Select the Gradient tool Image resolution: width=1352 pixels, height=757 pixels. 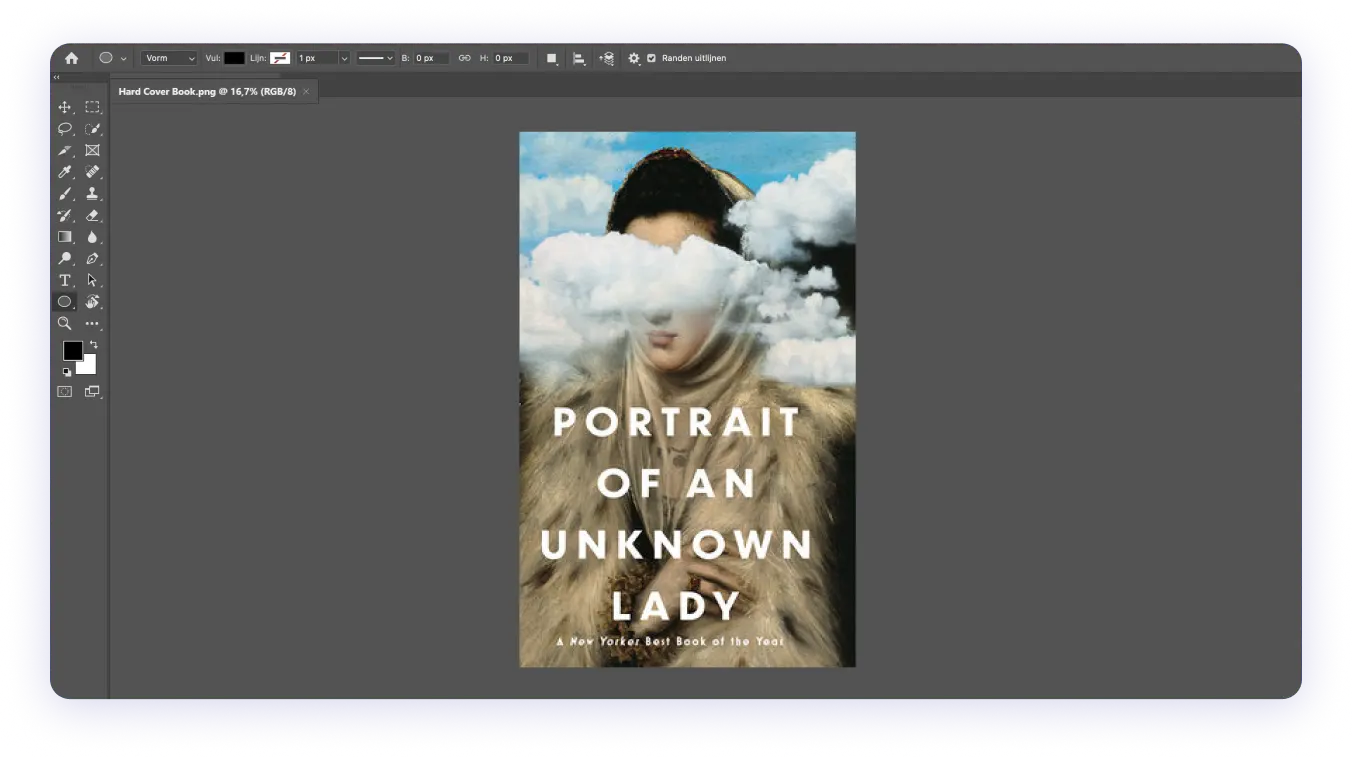65,237
